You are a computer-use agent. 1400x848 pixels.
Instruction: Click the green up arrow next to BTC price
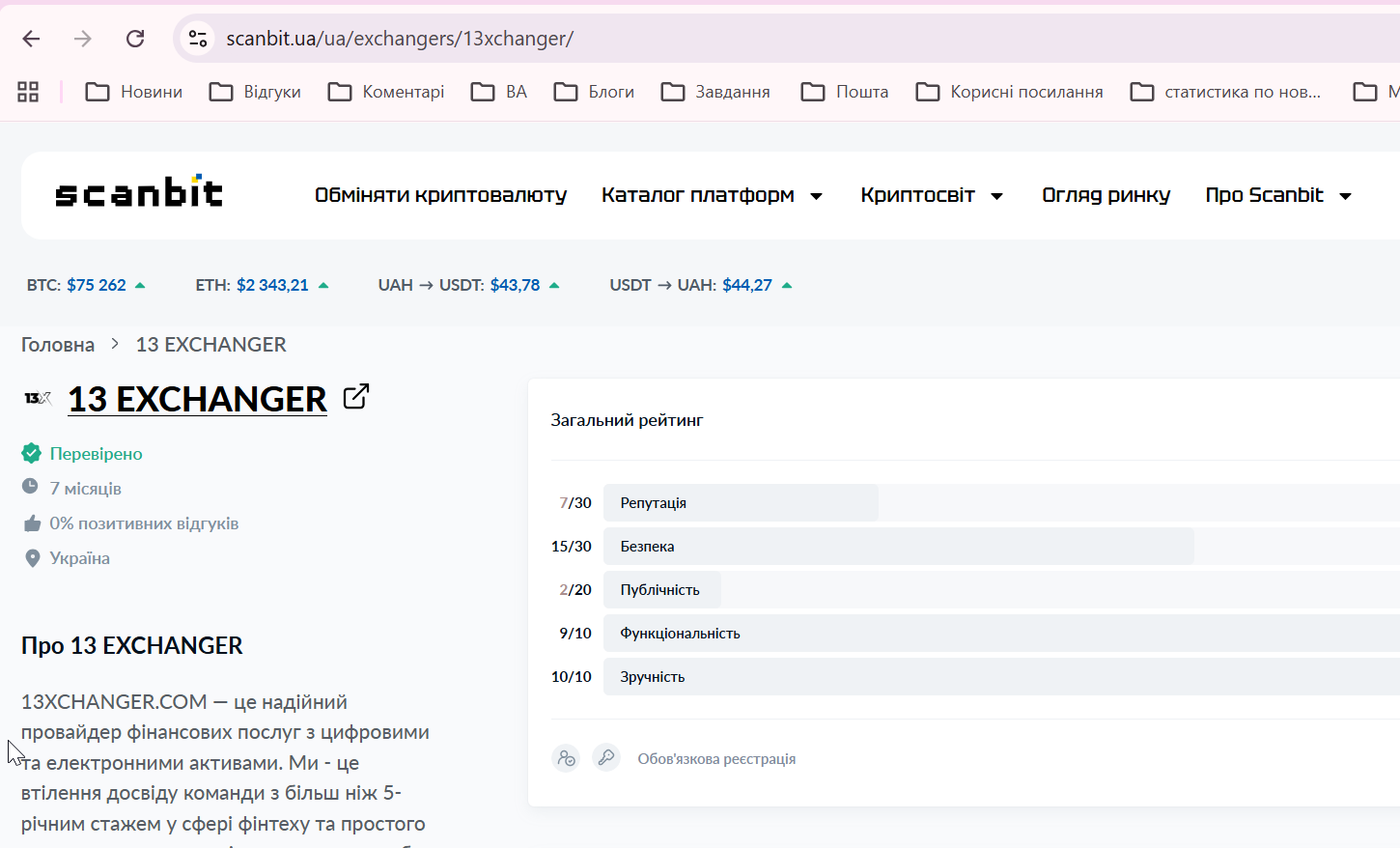[x=140, y=285]
